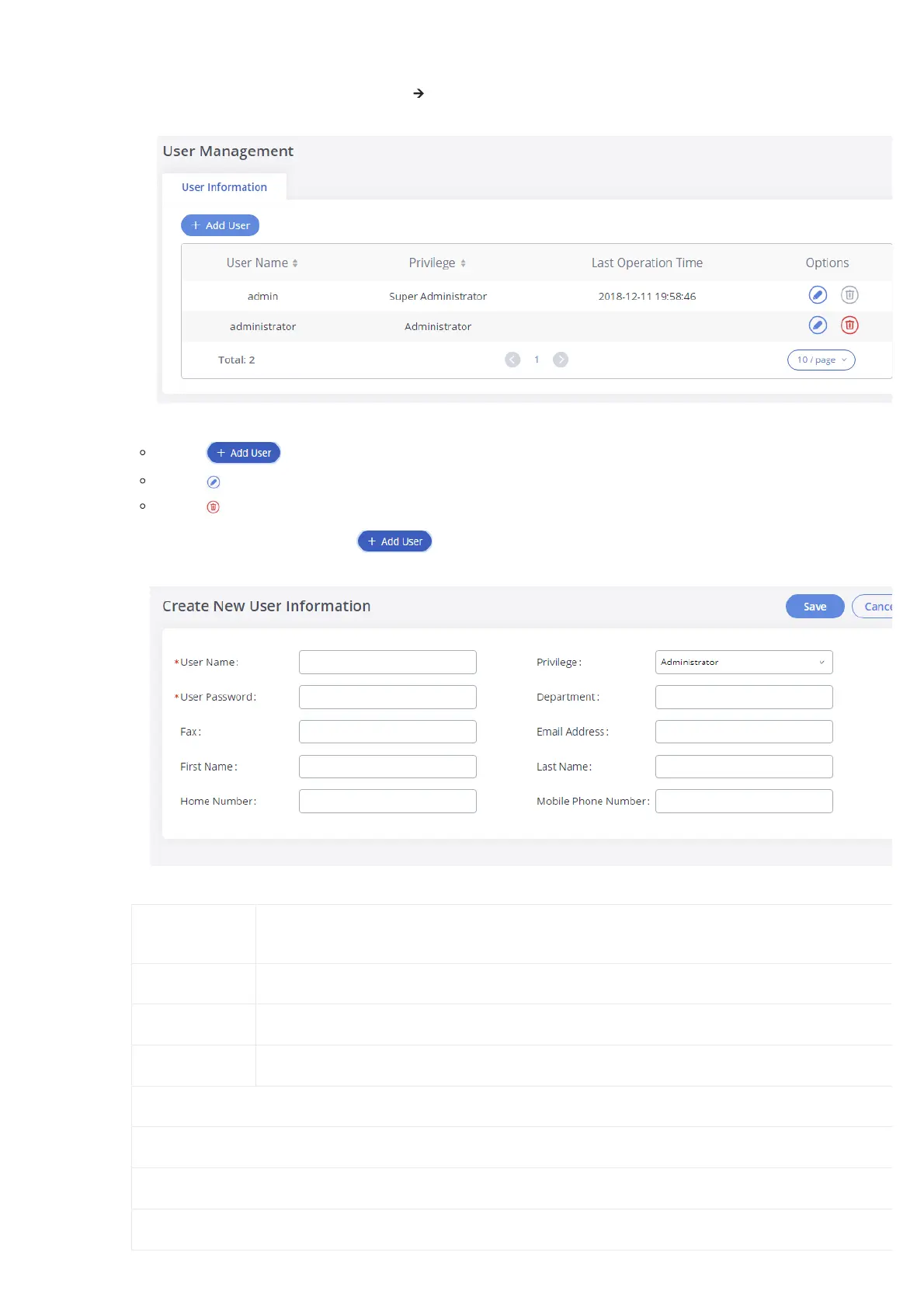Viewport: 924px width, 1308px height.
Task: Focus the Home Number input field
Action: pyautogui.click(x=387, y=801)
